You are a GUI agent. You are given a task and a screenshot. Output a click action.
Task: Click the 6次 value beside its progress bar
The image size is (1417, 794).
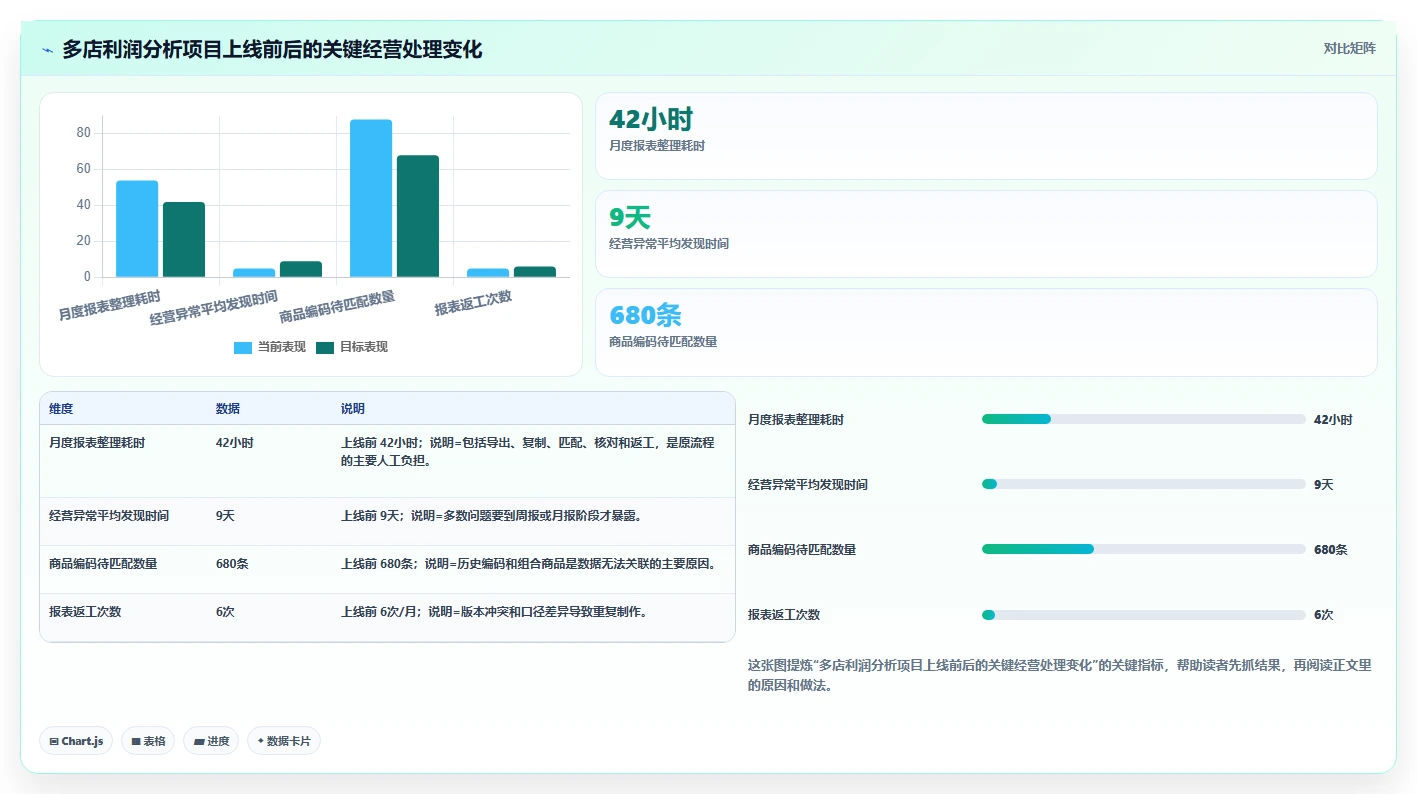coord(1323,615)
